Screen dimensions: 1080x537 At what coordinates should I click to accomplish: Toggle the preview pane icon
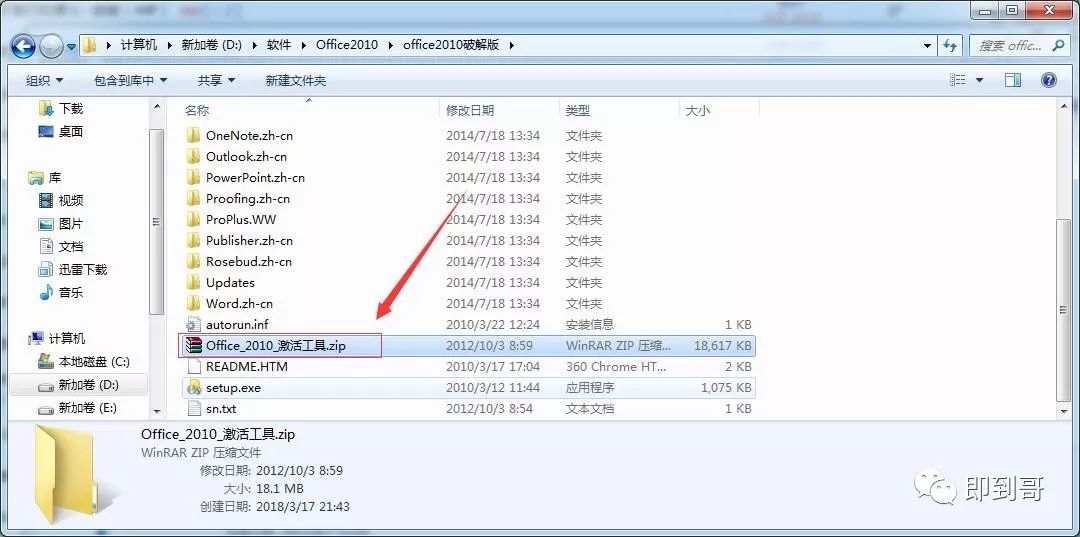pyautogui.click(x=1012, y=81)
